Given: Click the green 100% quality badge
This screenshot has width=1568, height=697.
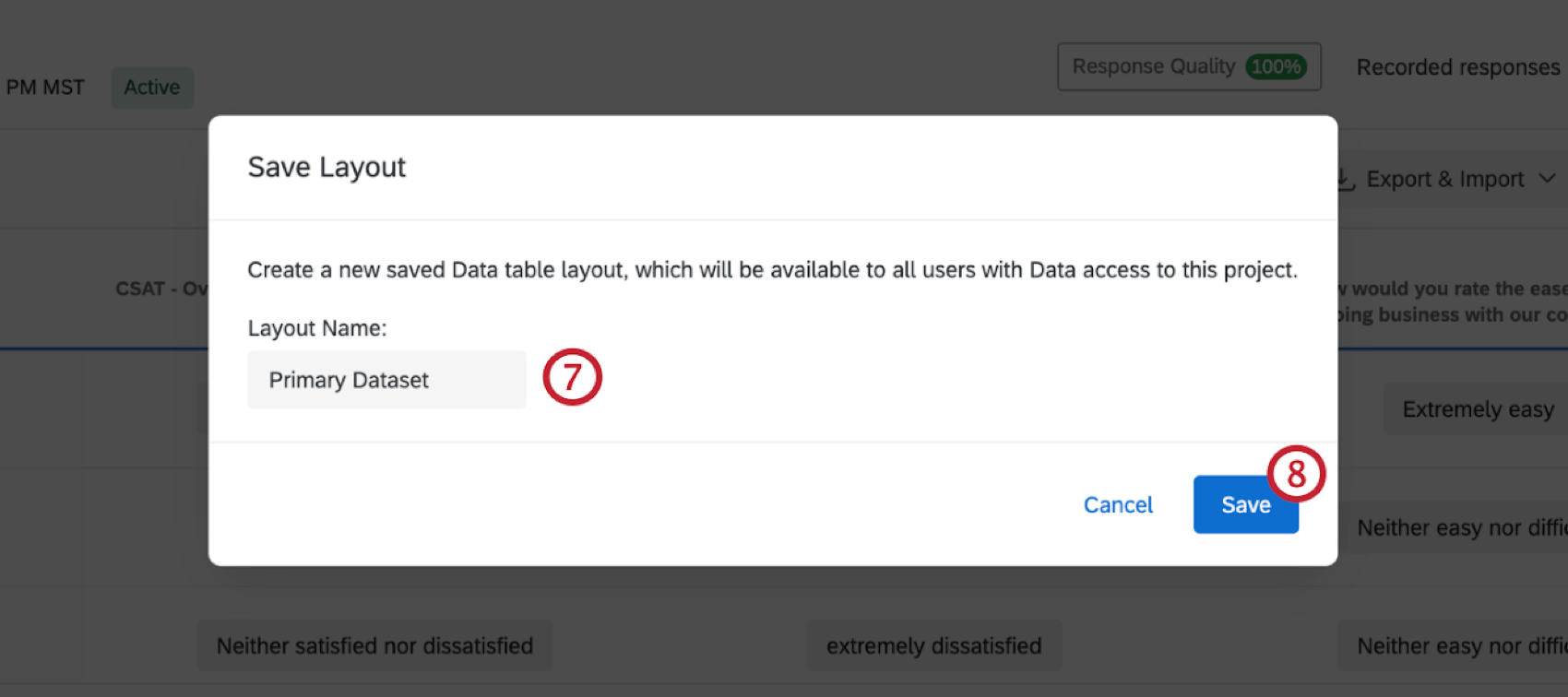Looking at the screenshot, I should click(1276, 66).
